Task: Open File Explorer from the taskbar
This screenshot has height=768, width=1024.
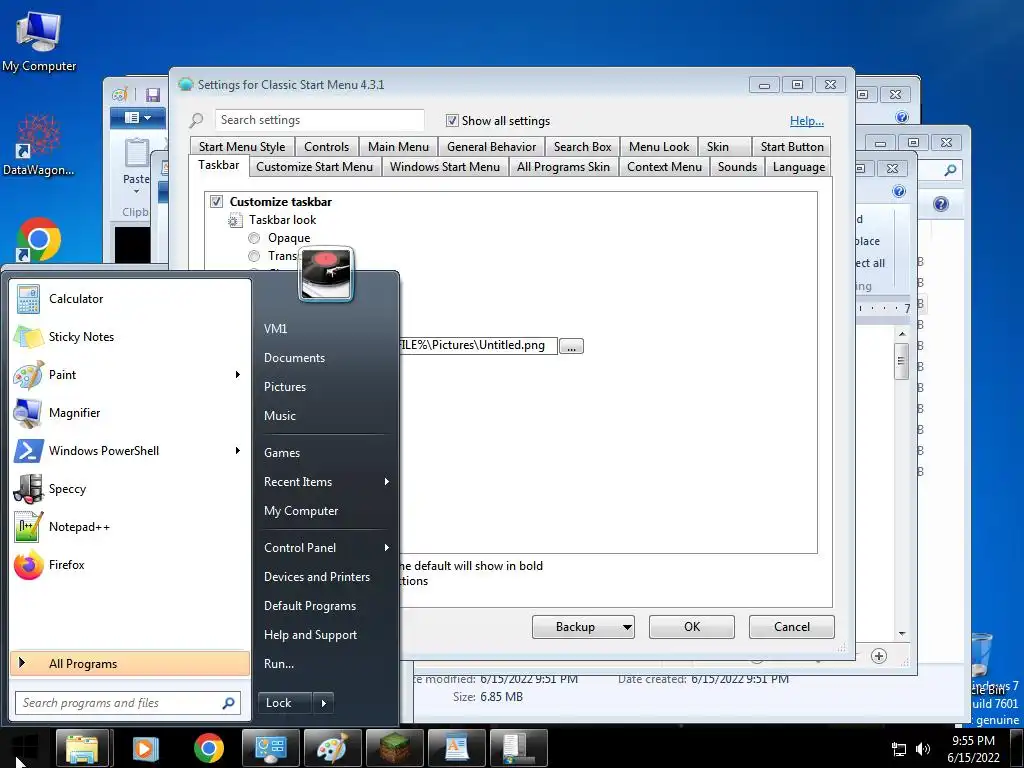Action: (x=82, y=748)
